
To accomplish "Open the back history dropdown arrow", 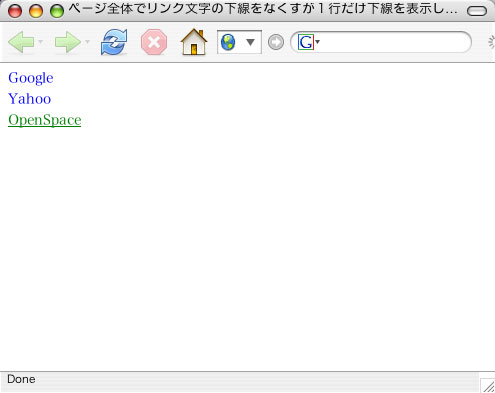I will point(41,42).
